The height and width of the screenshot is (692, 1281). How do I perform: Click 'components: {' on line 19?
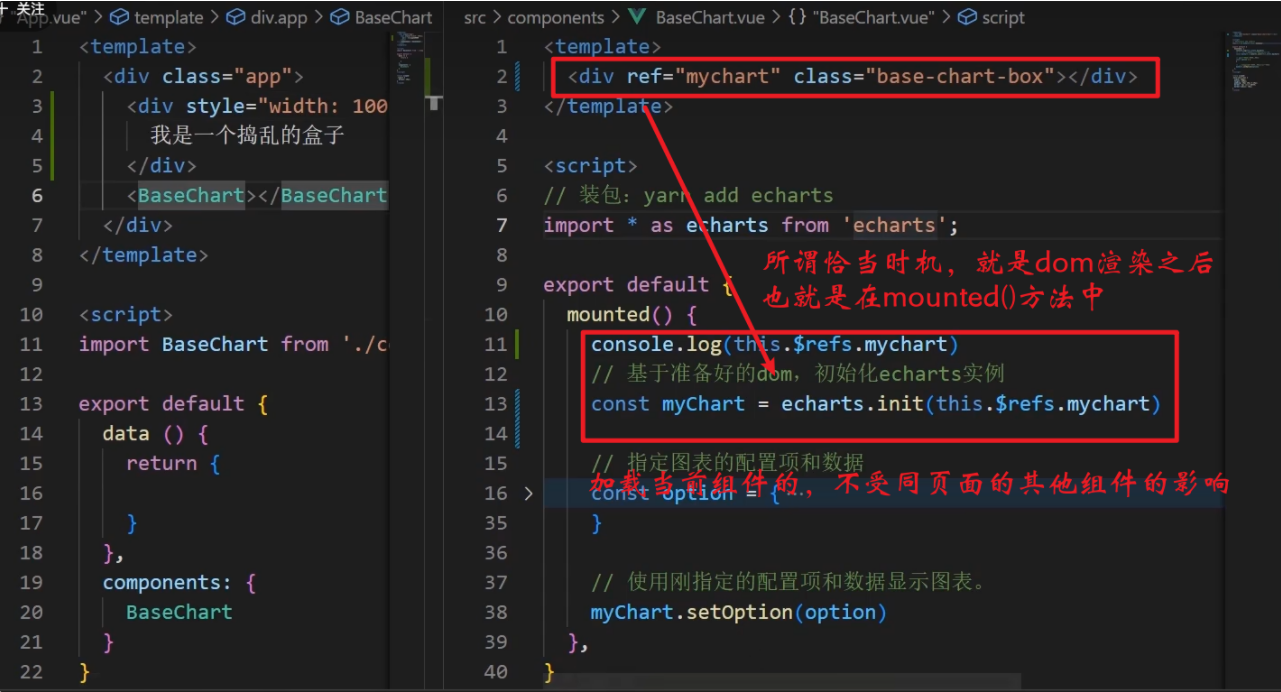pos(180,582)
